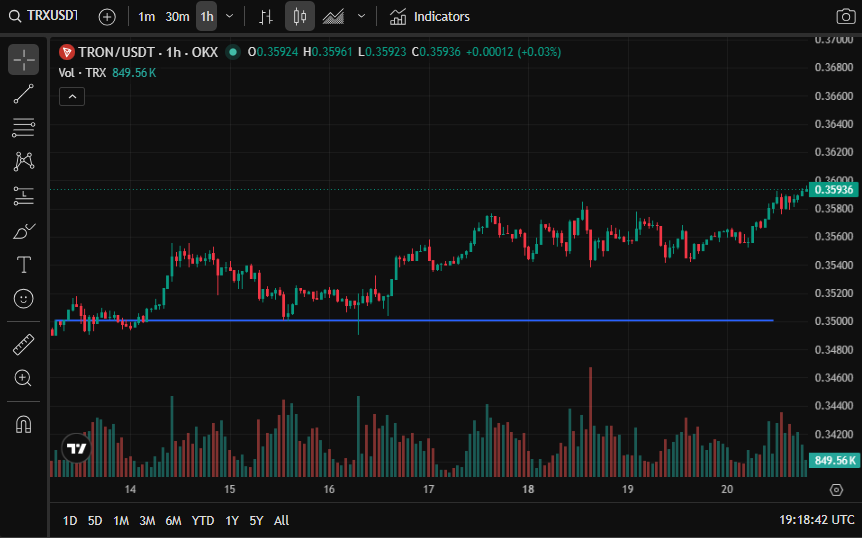This screenshot has height=538, width=862.
Task: Select the 1h timeframe
Action: (207, 16)
